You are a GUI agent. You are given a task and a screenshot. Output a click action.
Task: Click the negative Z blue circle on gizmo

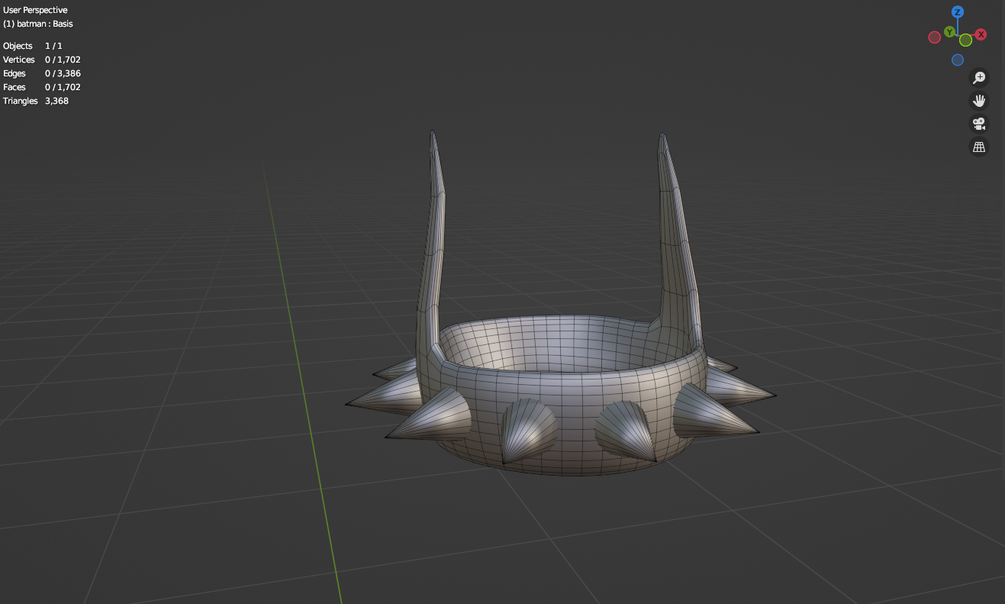coord(958,60)
